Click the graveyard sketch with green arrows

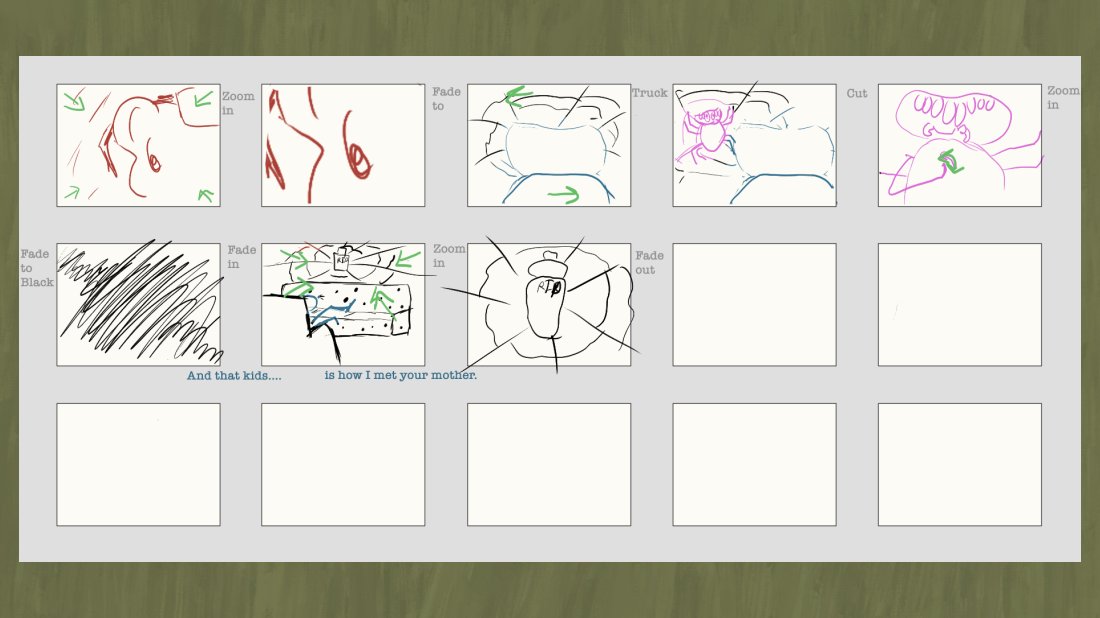343,304
